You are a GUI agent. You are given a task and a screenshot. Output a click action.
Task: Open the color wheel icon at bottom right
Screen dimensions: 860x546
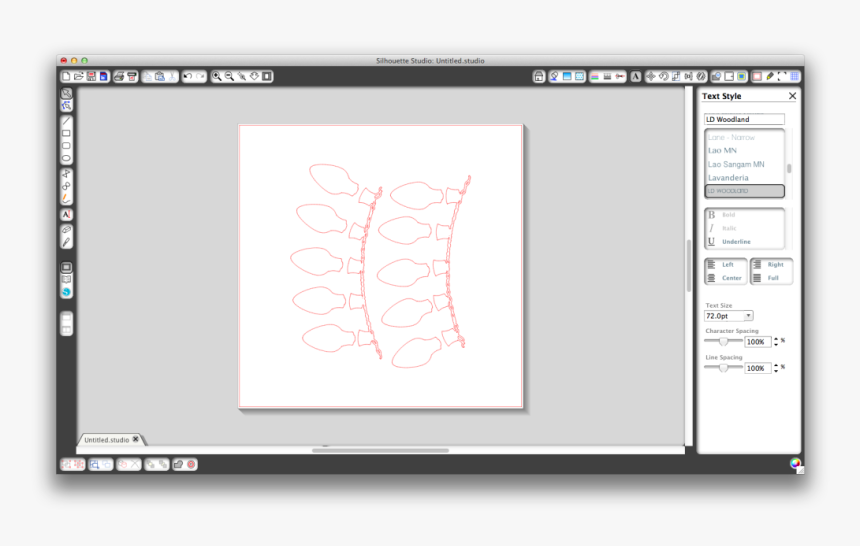(795, 464)
